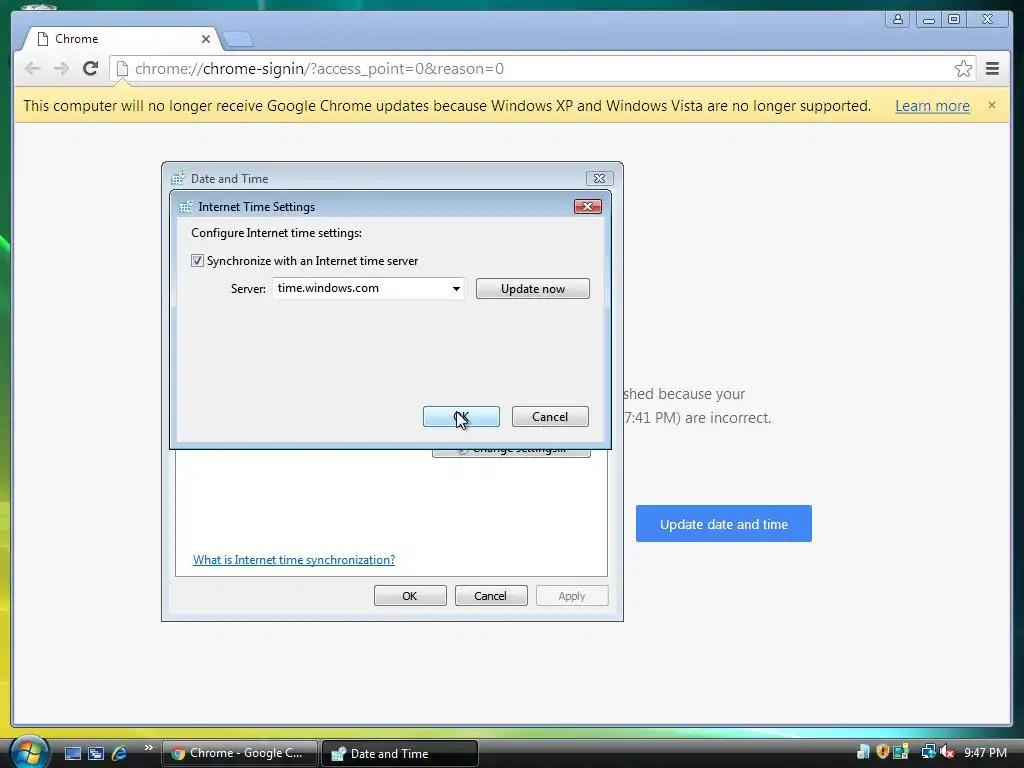Dismiss the yellow update warning bar

pyautogui.click(x=991, y=105)
